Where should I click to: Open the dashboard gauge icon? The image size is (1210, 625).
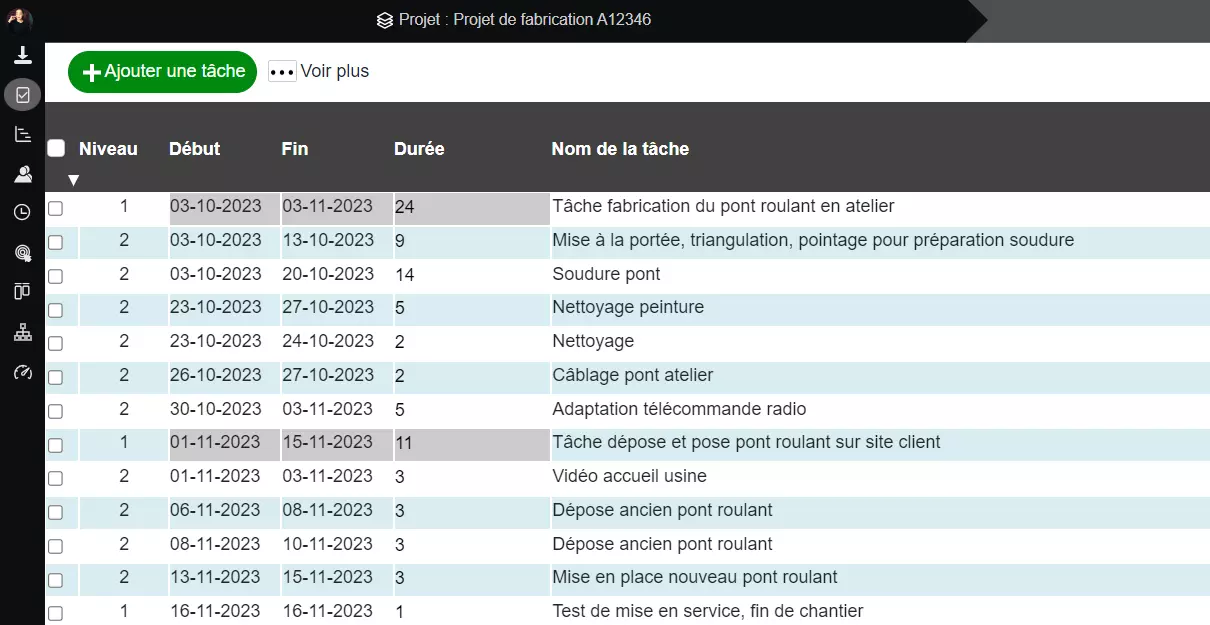22,372
